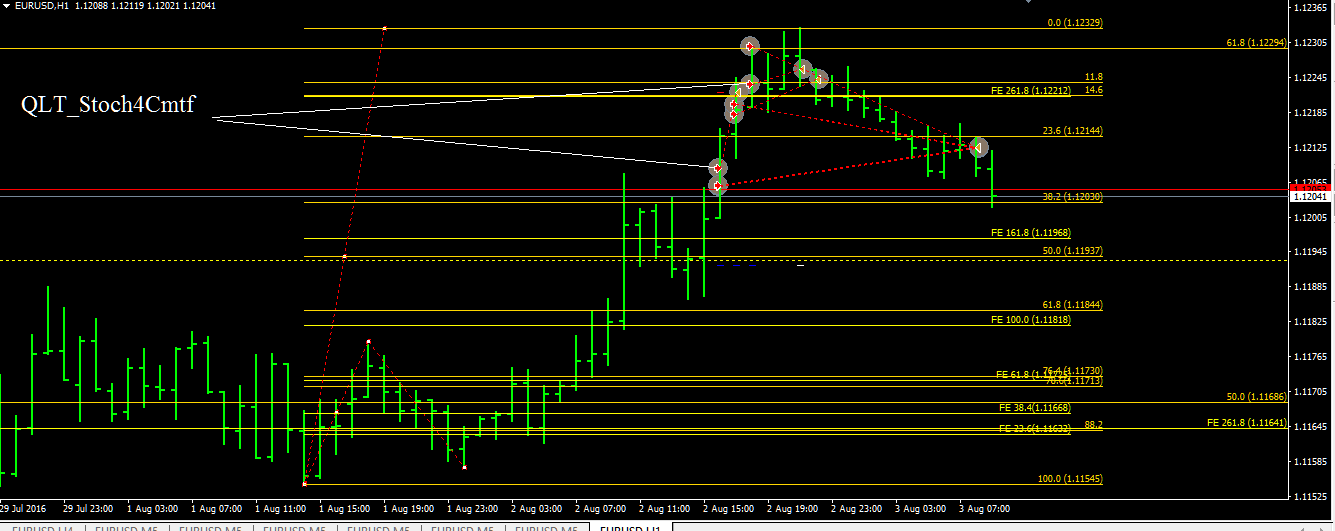Click the 1 Aug 15:00 time axis label
The height and width of the screenshot is (531, 1335).
point(345,507)
